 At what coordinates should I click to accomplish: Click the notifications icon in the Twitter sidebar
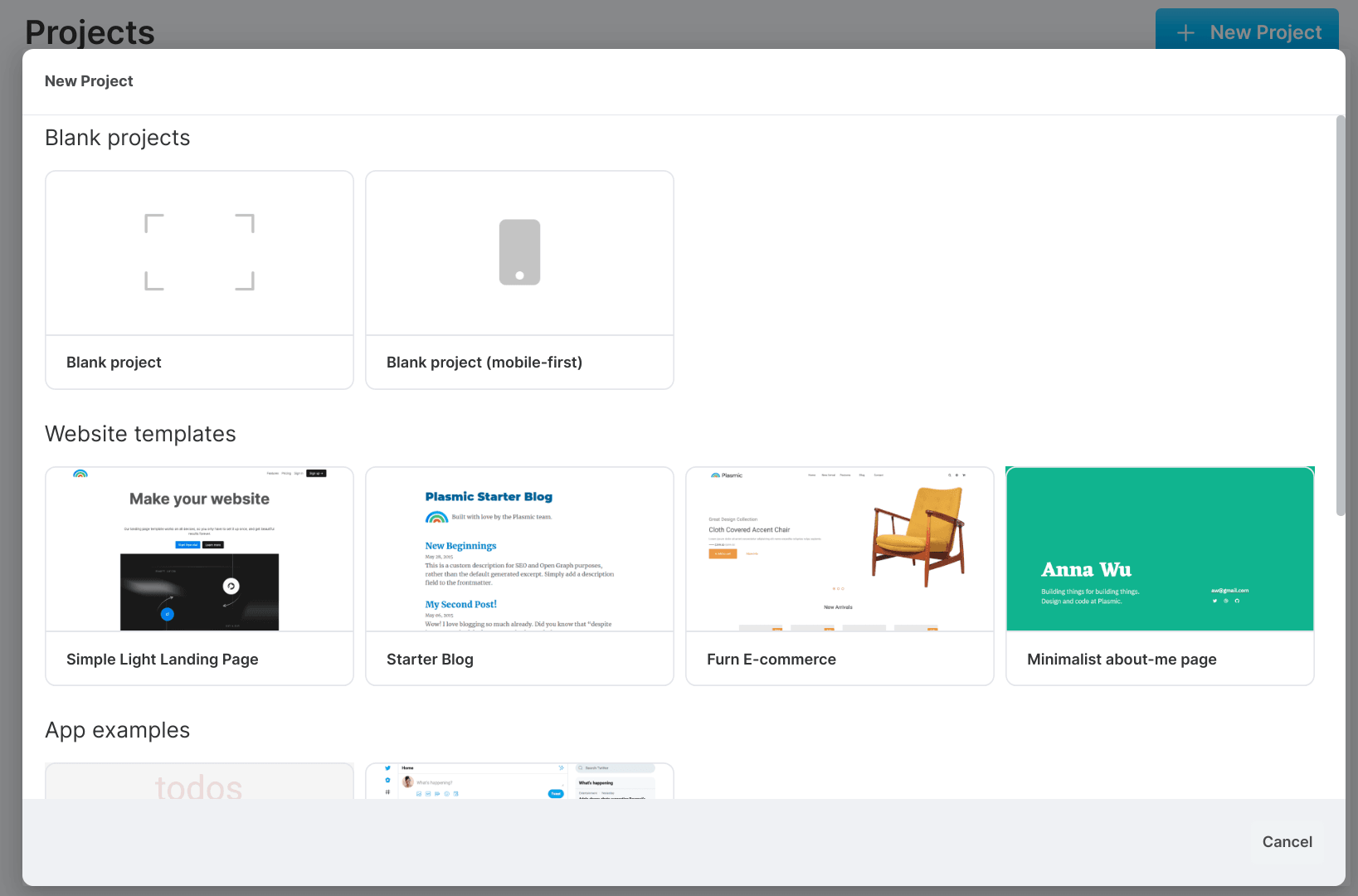(387, 780)
